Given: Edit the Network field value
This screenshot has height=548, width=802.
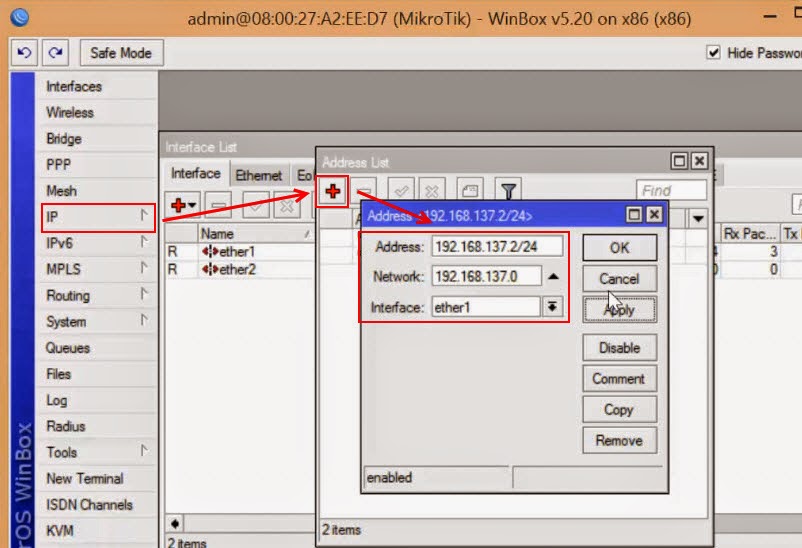Looking at the screenshot, I should click(x=486, y=276).
